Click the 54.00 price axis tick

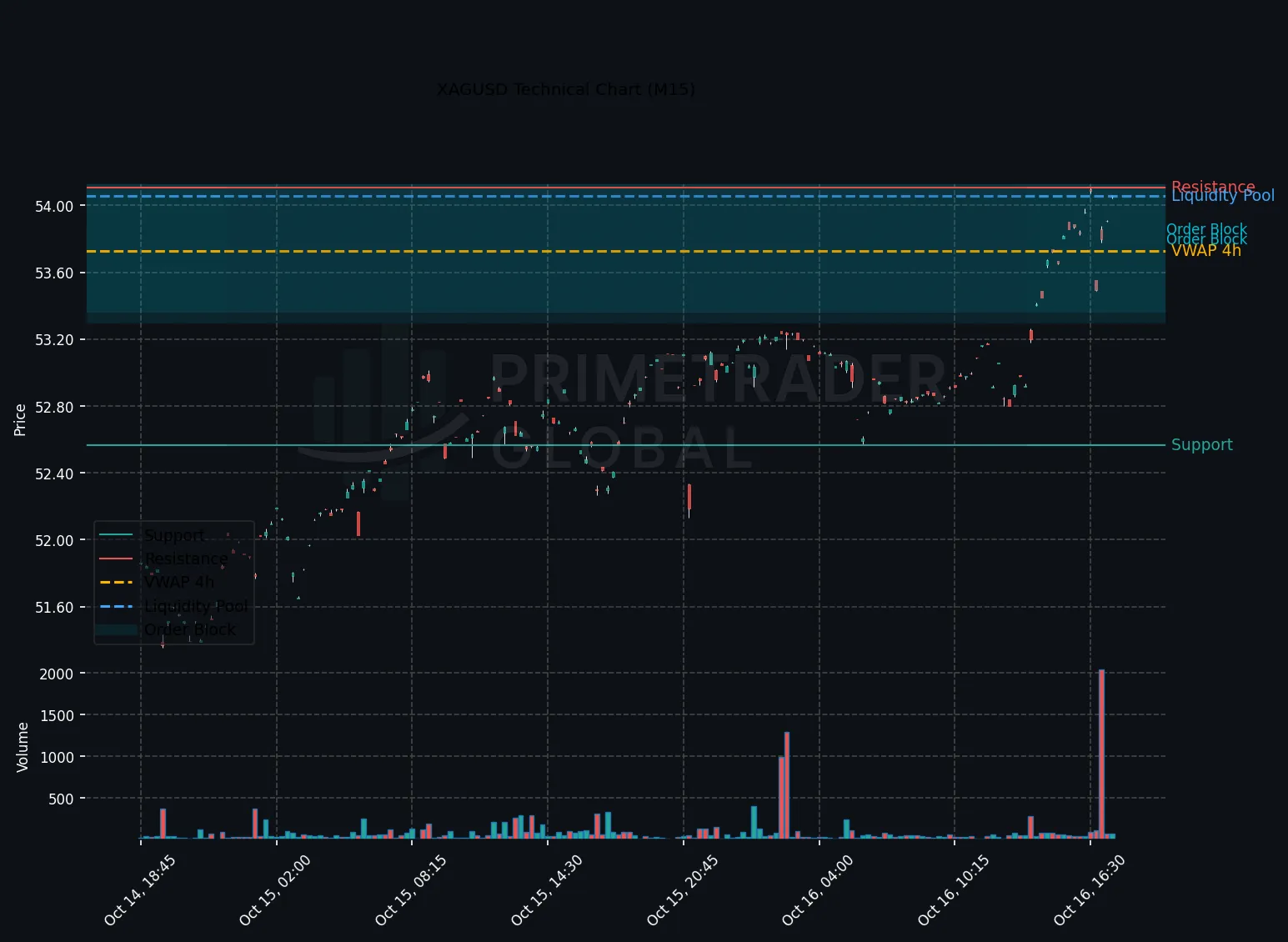pyautogui.click(x=54, y=207)
